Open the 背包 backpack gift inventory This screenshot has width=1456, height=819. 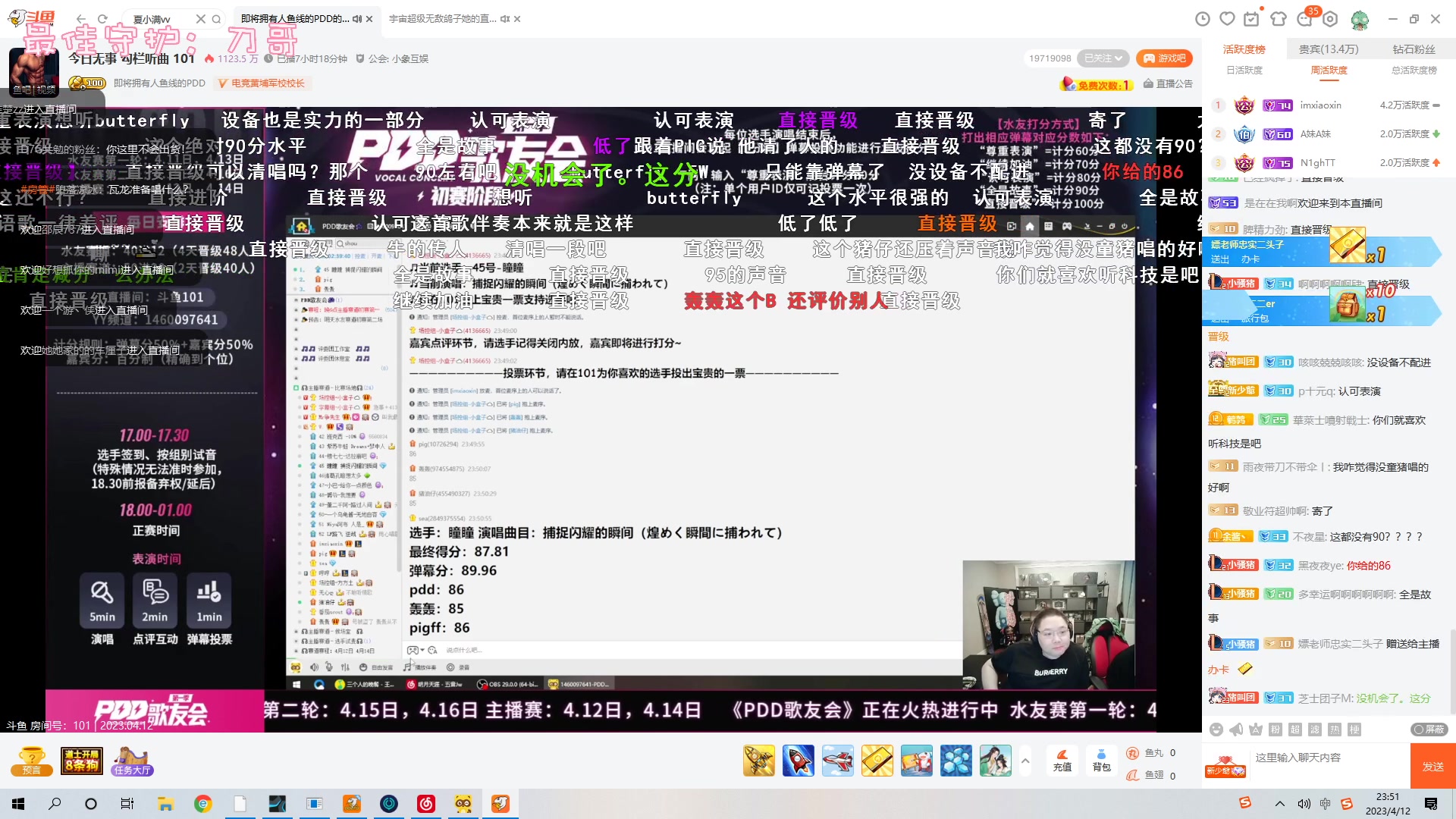1101,761
